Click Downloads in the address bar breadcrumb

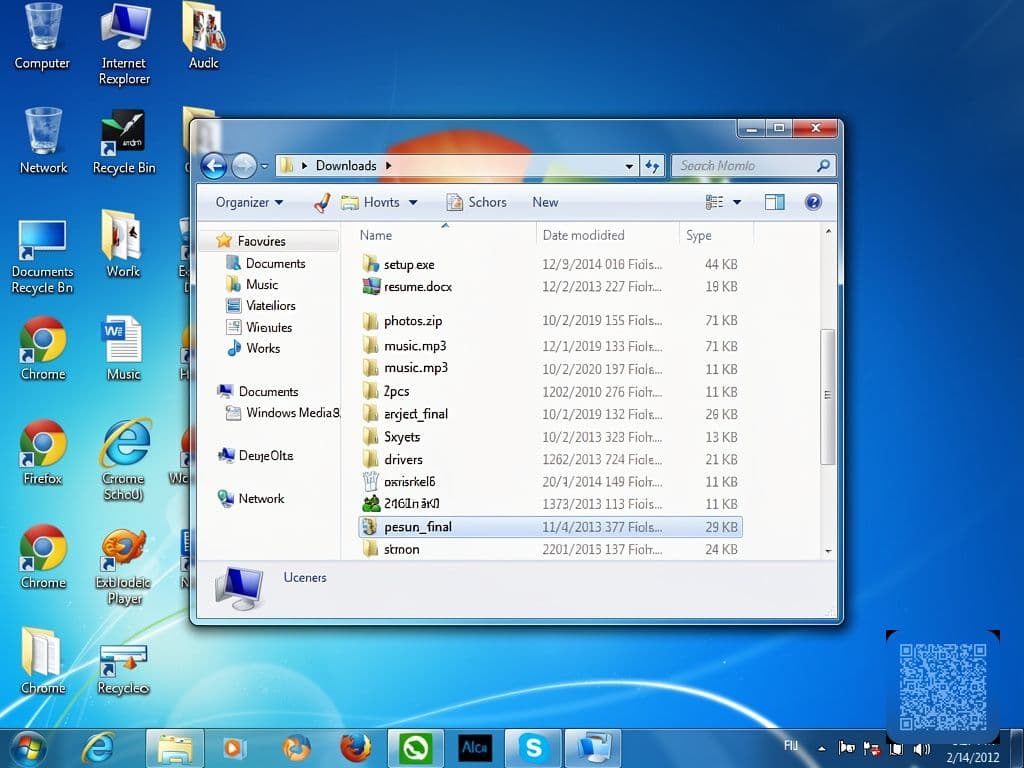[346, 166]
